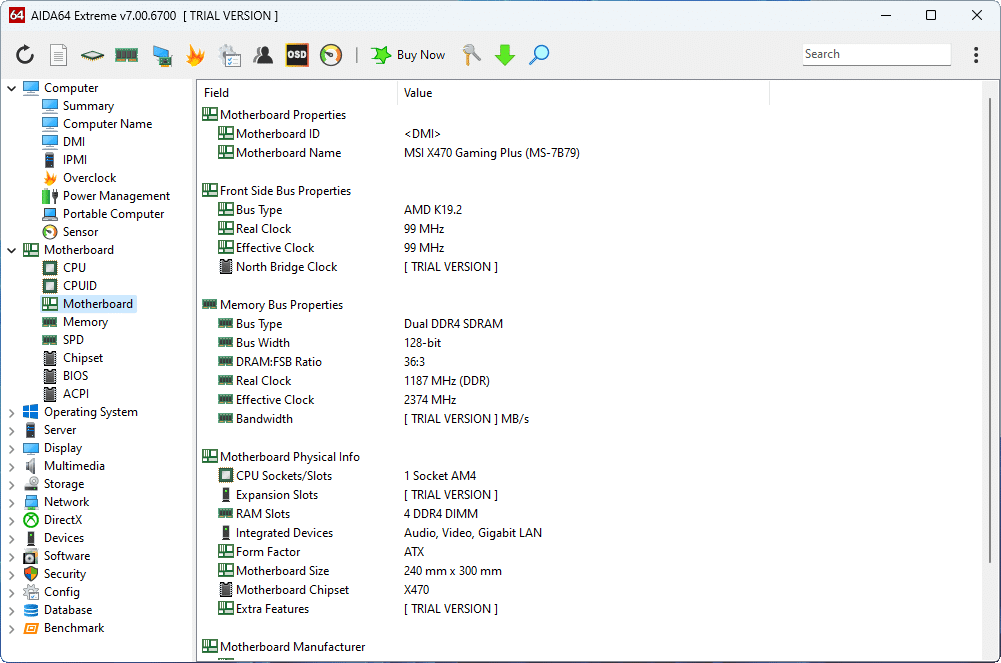The image size is (1001, 663).
Task: Click the Buy Now button
Action: (407, 55)
